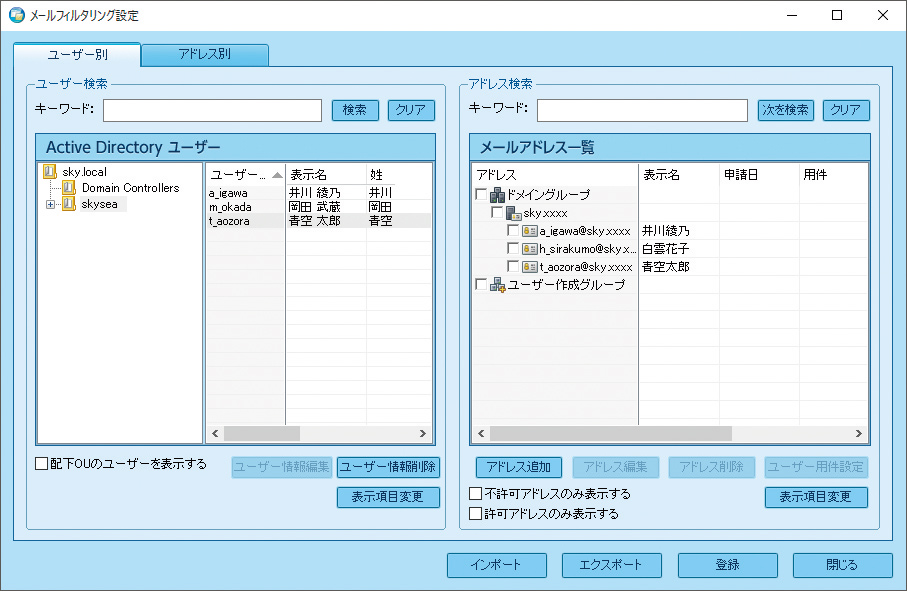Select the m_okada user row
907x592 pixels.
pyautogui.click(x=319, y=207)
